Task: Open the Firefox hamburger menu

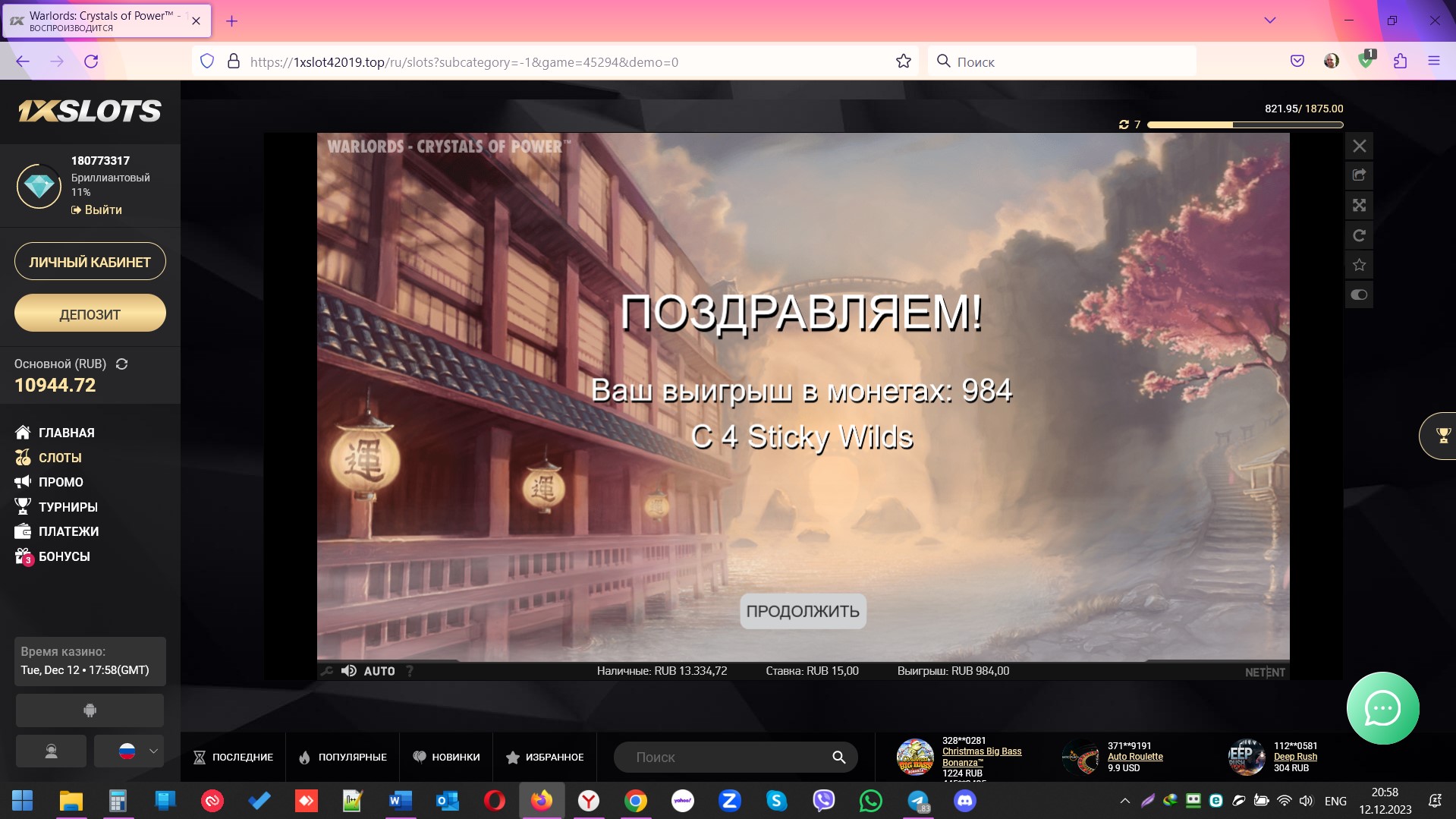Action: tap(1433, 61)
